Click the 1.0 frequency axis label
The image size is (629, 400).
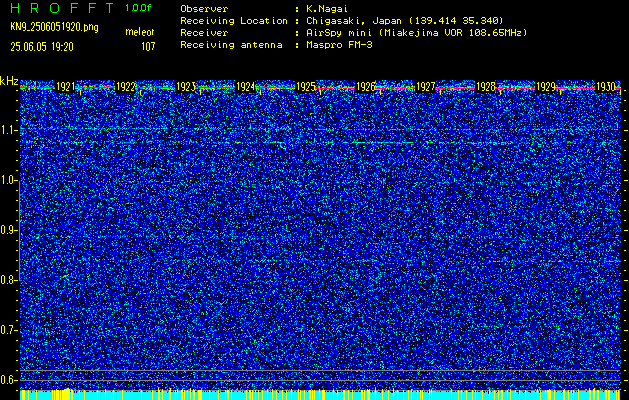coord(8,181)
